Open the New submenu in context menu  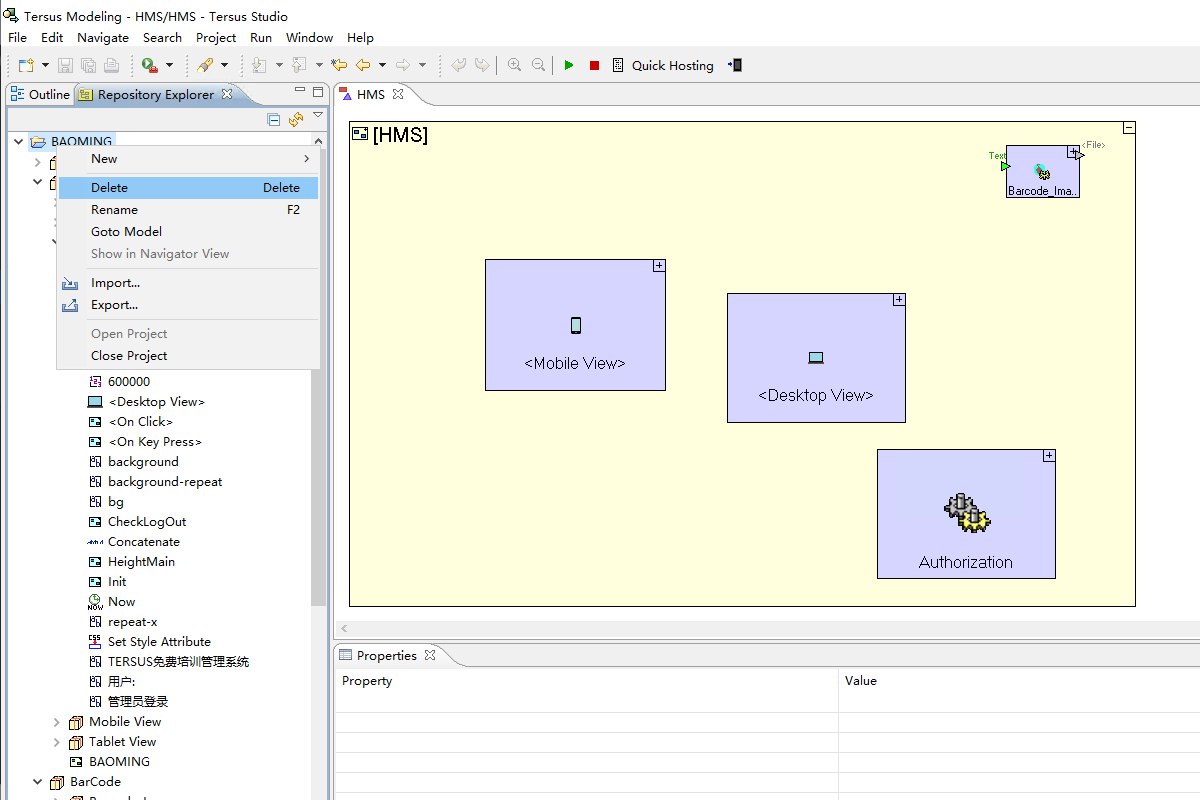coord(188,158)
